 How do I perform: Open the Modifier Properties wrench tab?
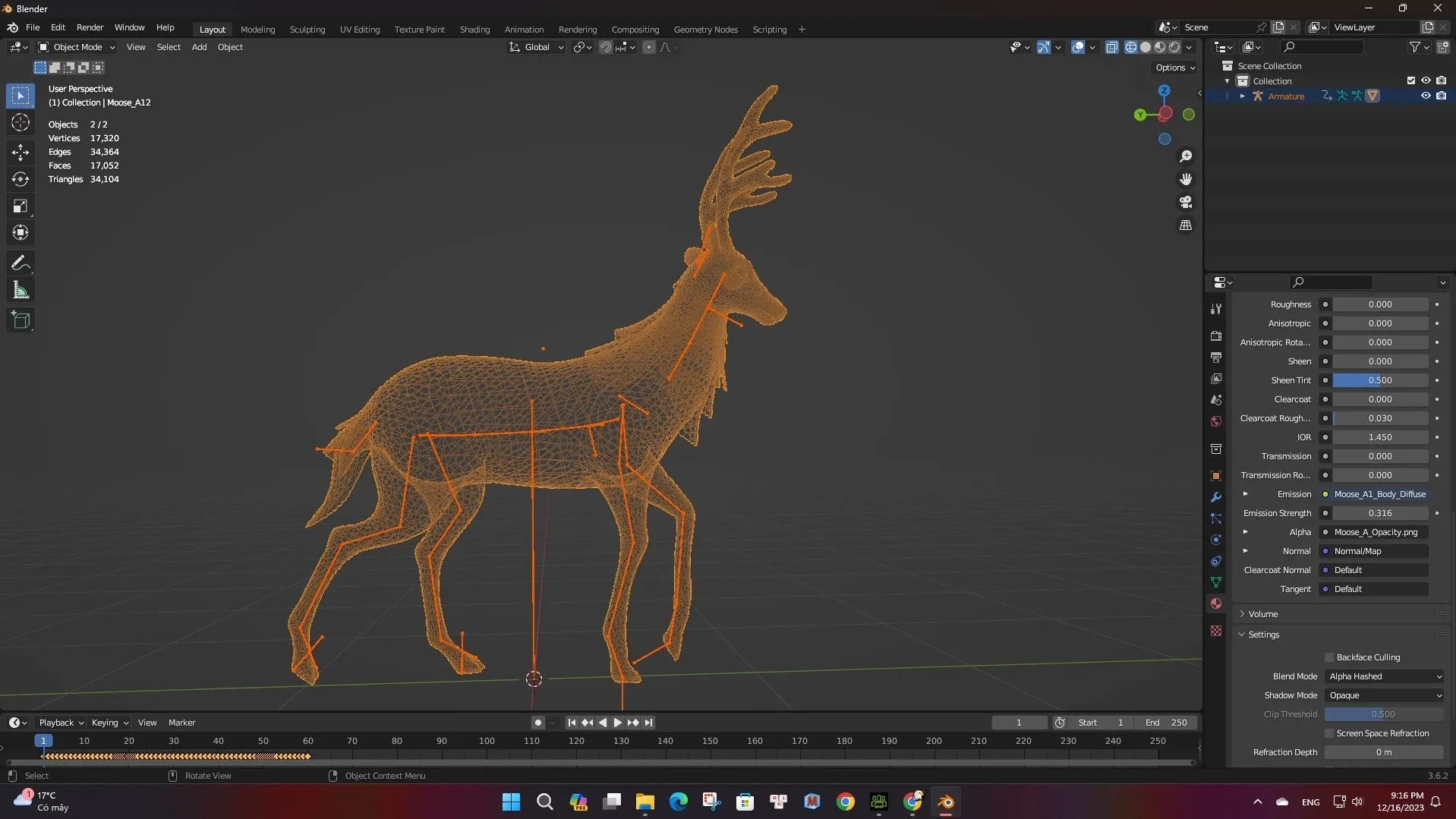pos(1215,496)
